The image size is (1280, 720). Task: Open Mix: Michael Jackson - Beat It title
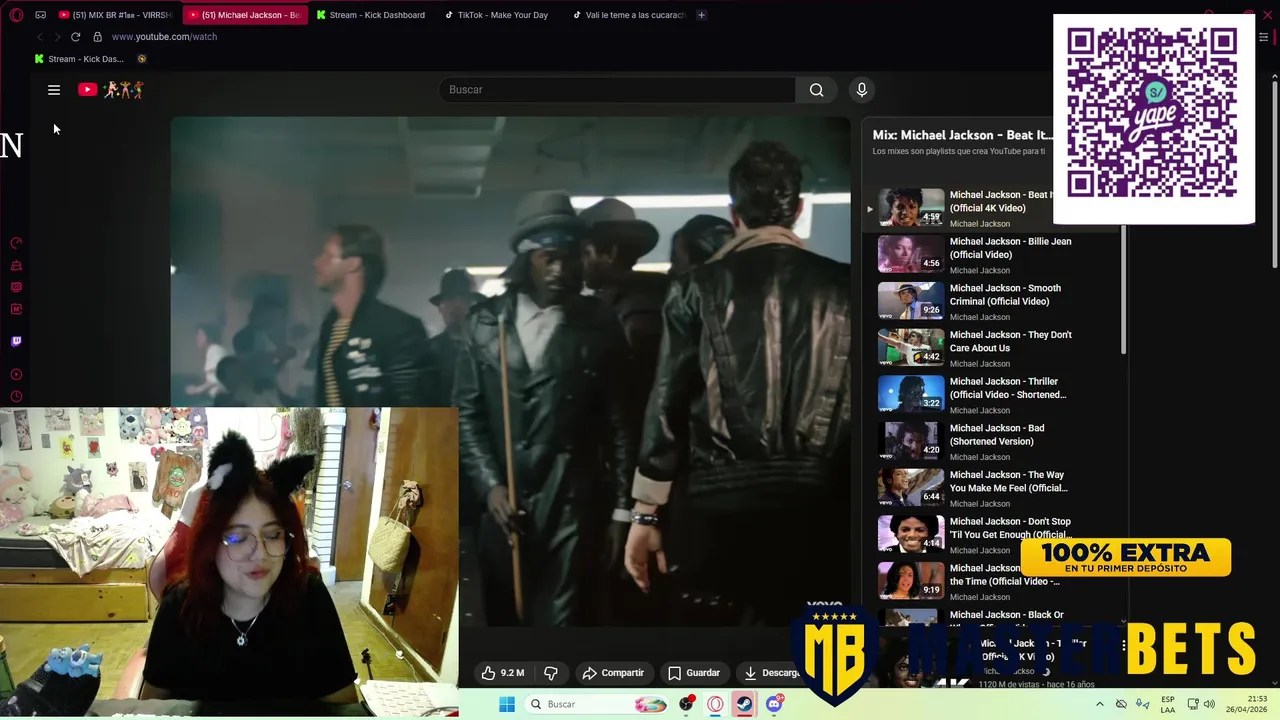coord(962,135)
